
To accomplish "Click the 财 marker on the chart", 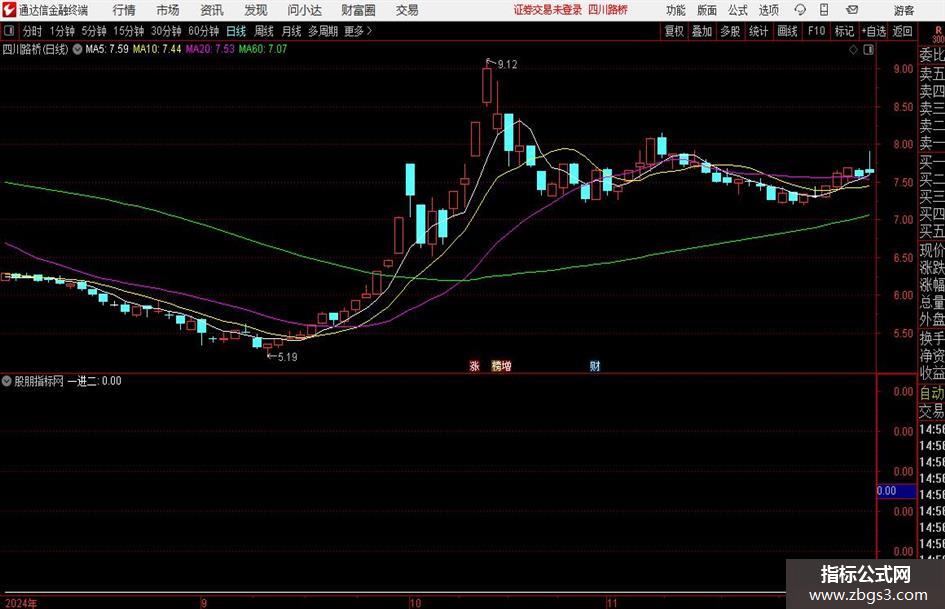I will click(595, 365).
